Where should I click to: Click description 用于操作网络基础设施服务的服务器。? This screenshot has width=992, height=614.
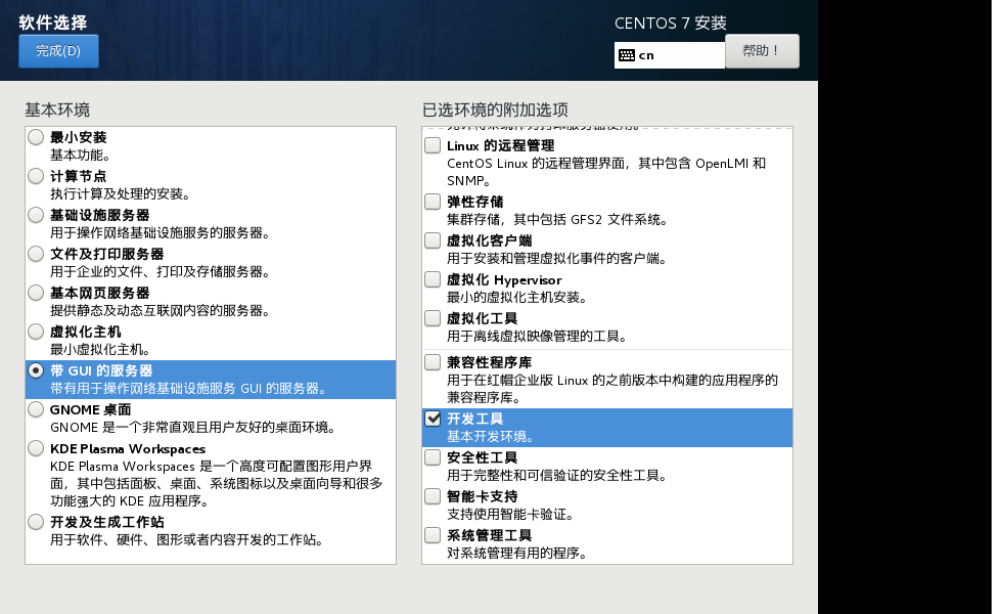coord(161,233)
